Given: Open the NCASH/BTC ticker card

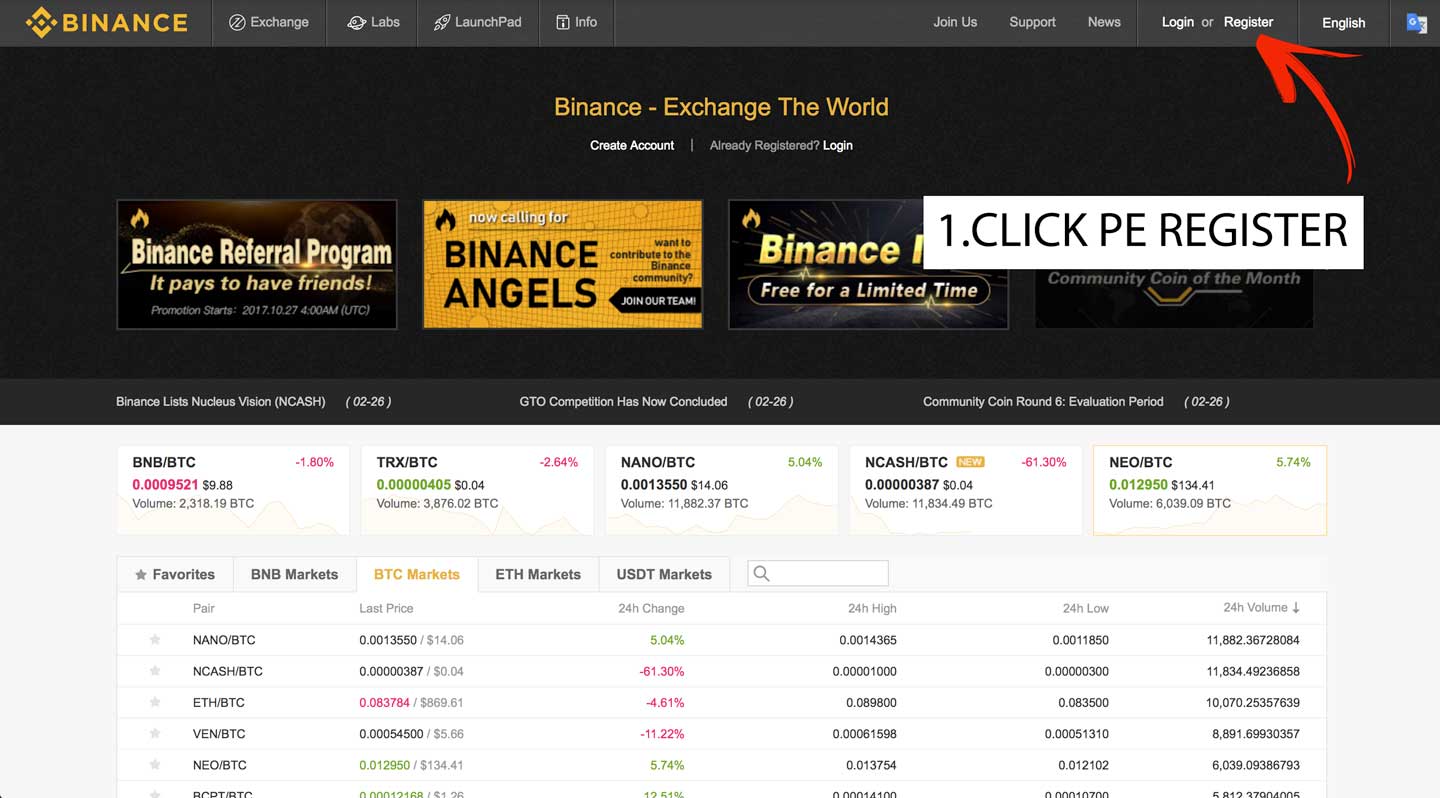Looking at the screenshot, I should (966, 490).
